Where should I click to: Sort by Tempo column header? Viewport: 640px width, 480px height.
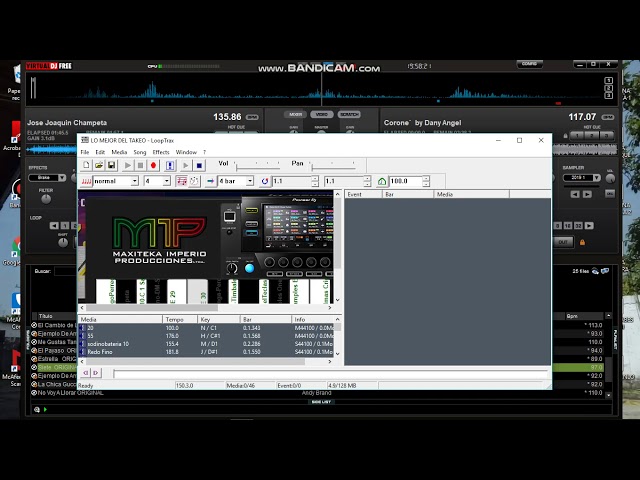point(180,319)
